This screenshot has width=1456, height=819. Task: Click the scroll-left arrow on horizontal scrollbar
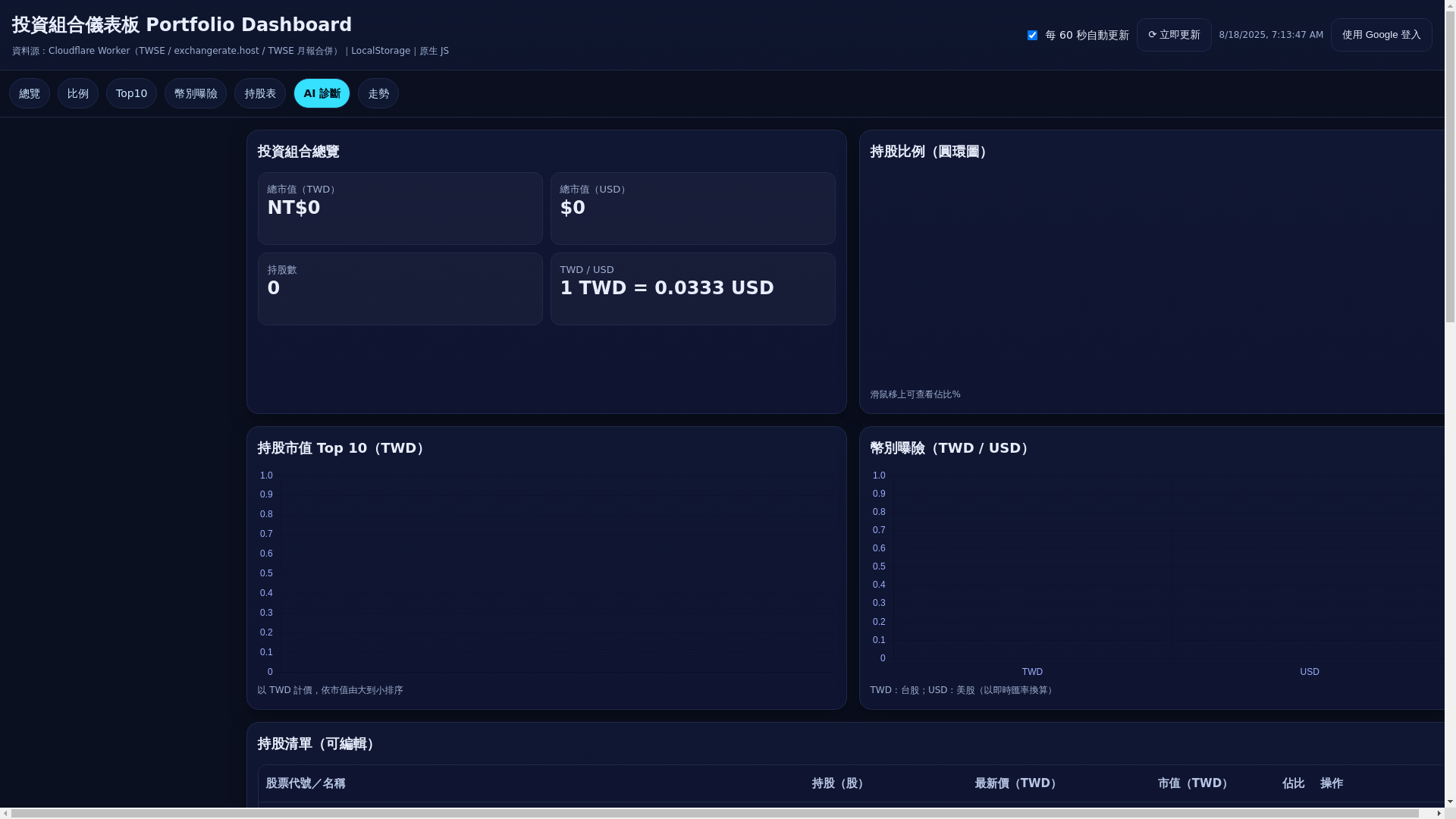click(x=5, y=813)
